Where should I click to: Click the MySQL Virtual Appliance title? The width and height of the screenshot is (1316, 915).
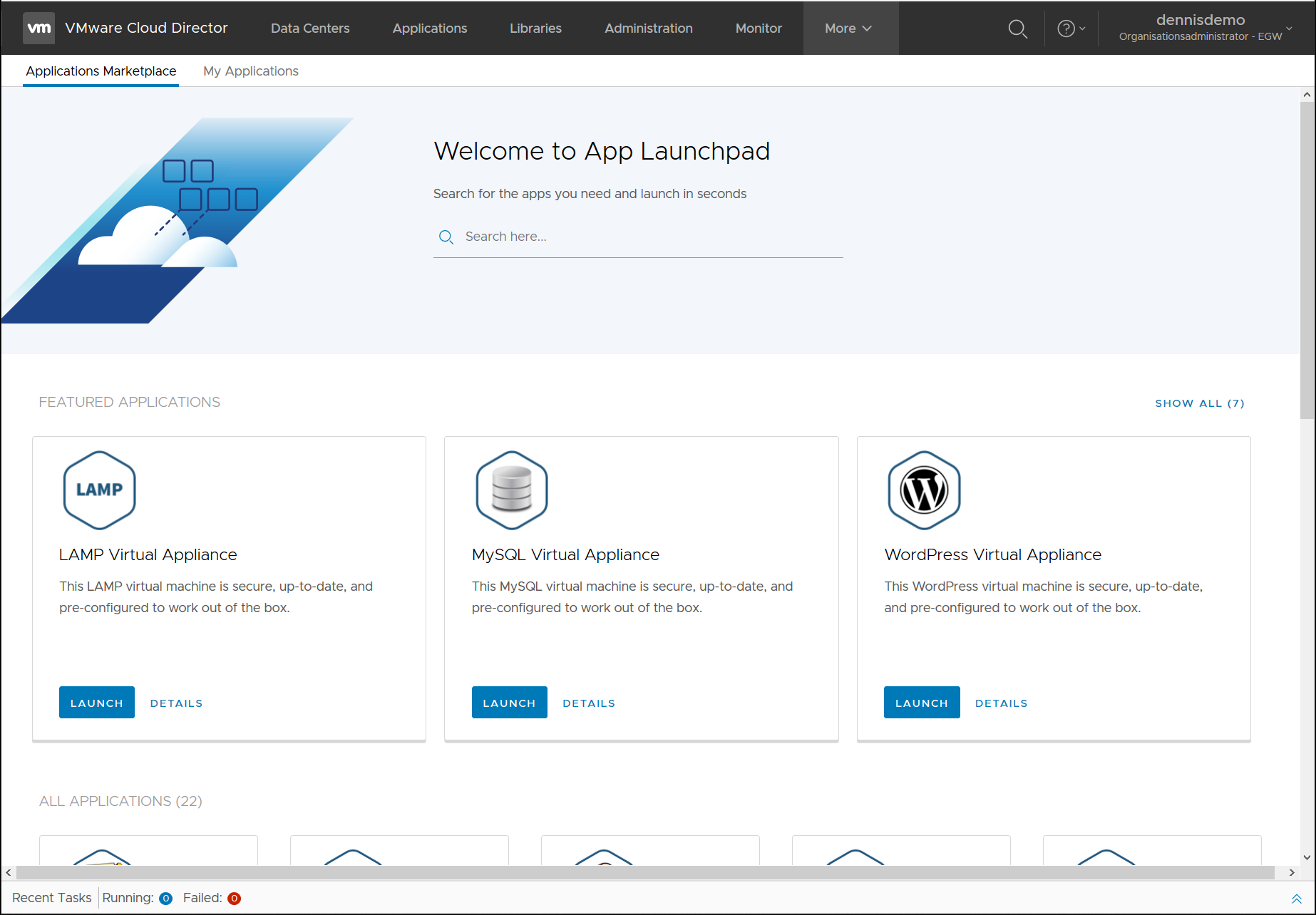click(565, 554)
